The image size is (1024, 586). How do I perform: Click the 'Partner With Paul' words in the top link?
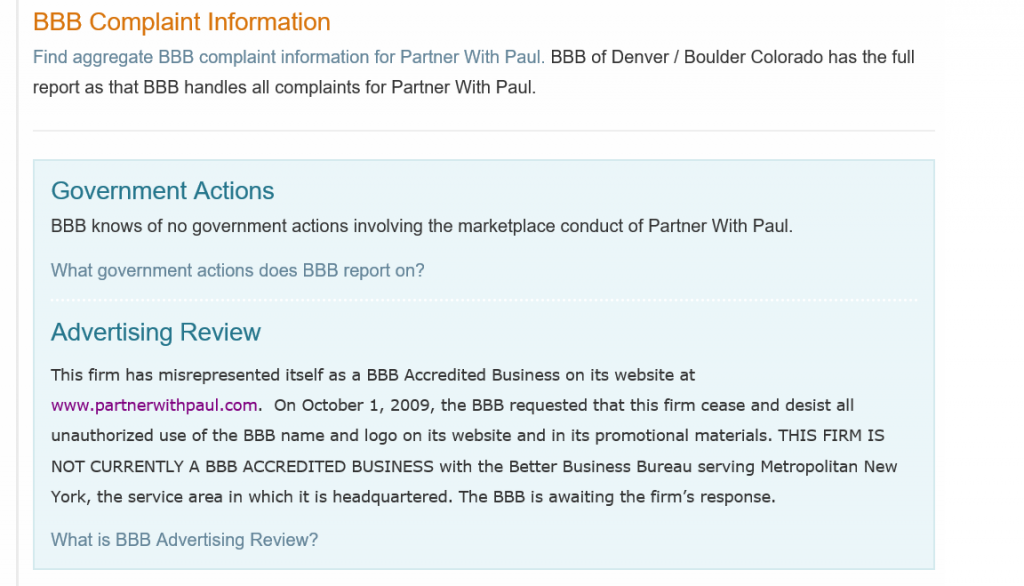tap(470, 57)
